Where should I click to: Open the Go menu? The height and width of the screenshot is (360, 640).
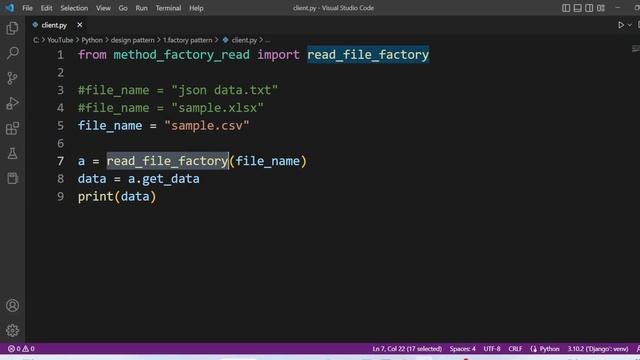(123, 8)
